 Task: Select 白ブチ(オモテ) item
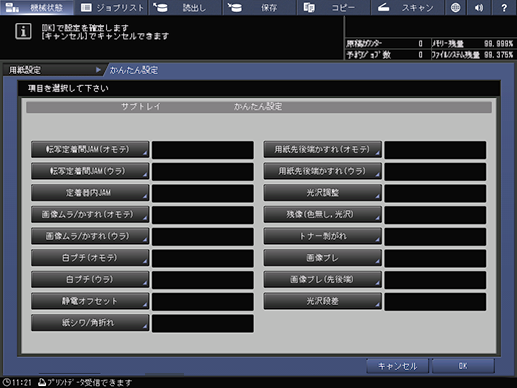pyautogui.click(x=90, y=258)
